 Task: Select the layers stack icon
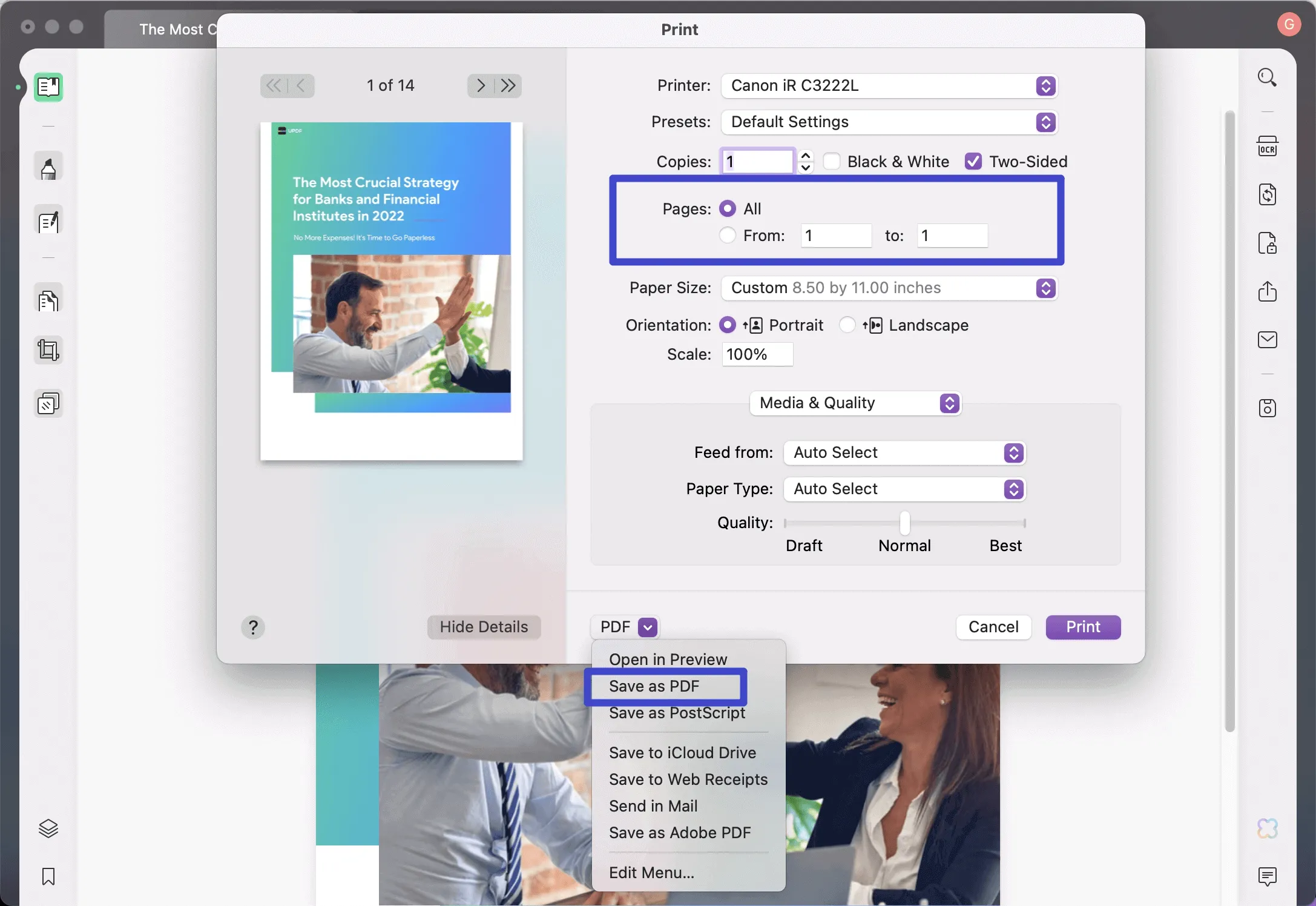click(47, 829)
